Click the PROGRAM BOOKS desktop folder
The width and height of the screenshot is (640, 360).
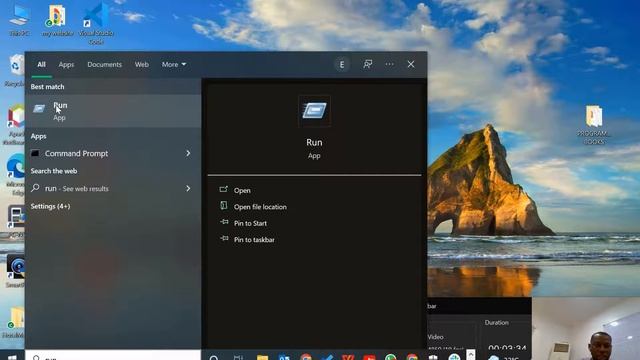pyautogui.click(x=594, y=124)
